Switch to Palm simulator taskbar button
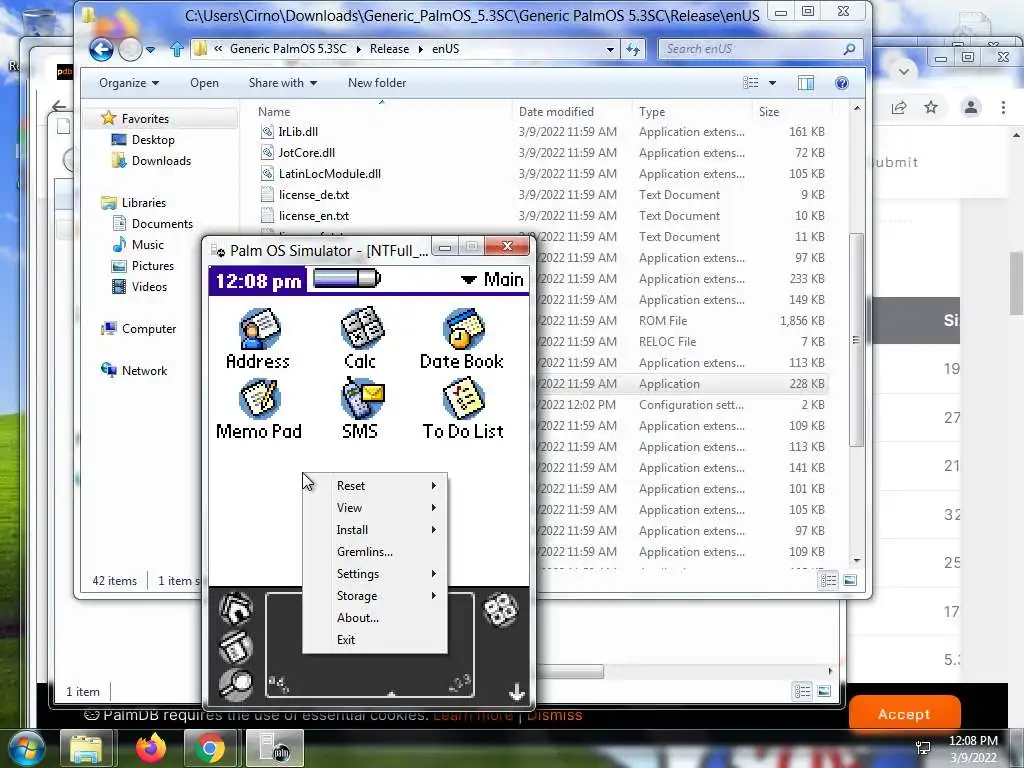The width and height of the screenshot is (1024, 768). point(274,748)
